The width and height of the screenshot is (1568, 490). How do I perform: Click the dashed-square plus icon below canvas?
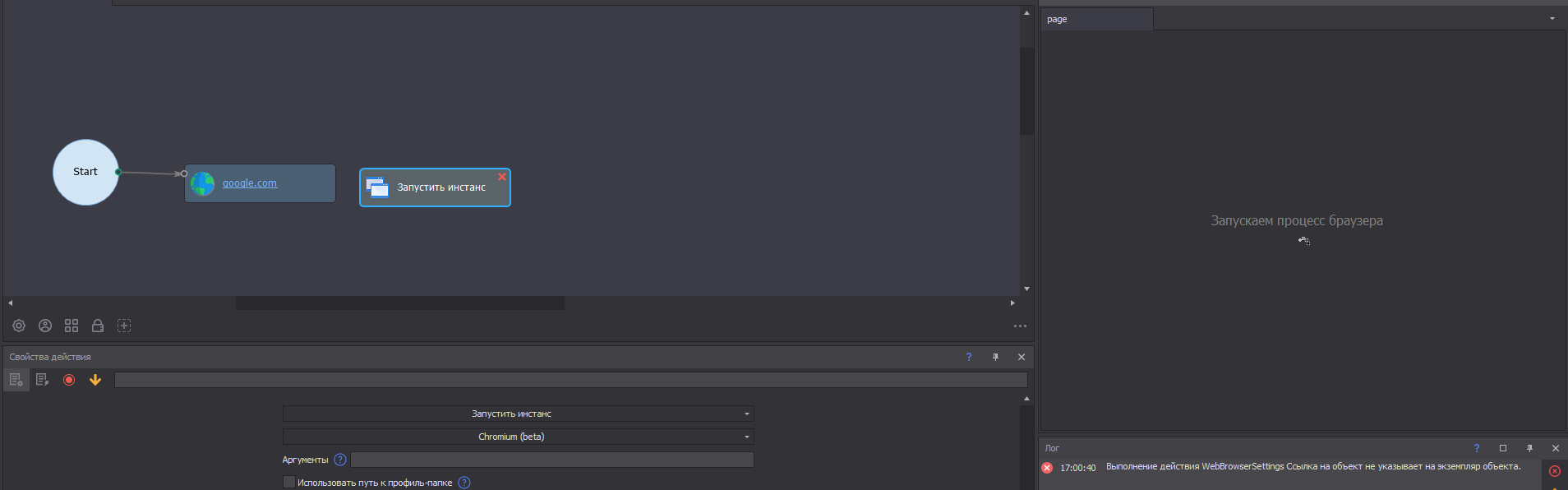coord(124,326)
